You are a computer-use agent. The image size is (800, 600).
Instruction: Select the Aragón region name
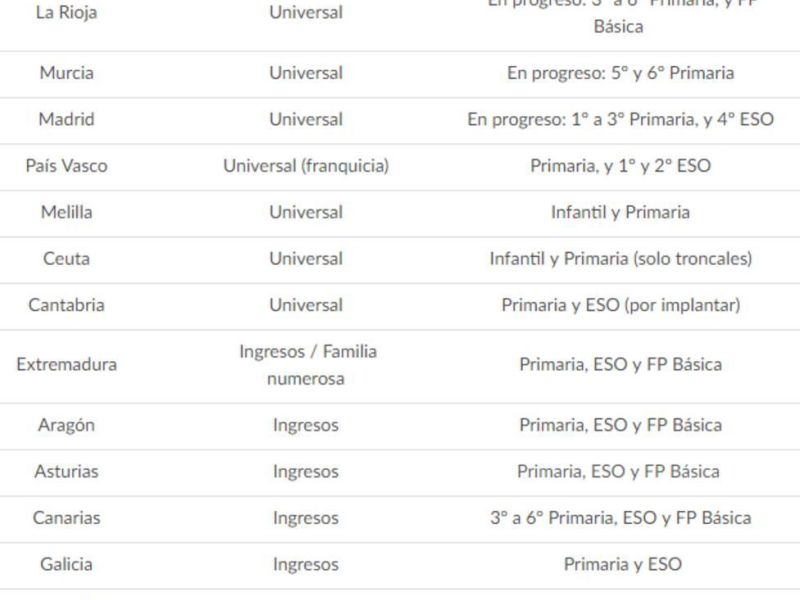66,425
